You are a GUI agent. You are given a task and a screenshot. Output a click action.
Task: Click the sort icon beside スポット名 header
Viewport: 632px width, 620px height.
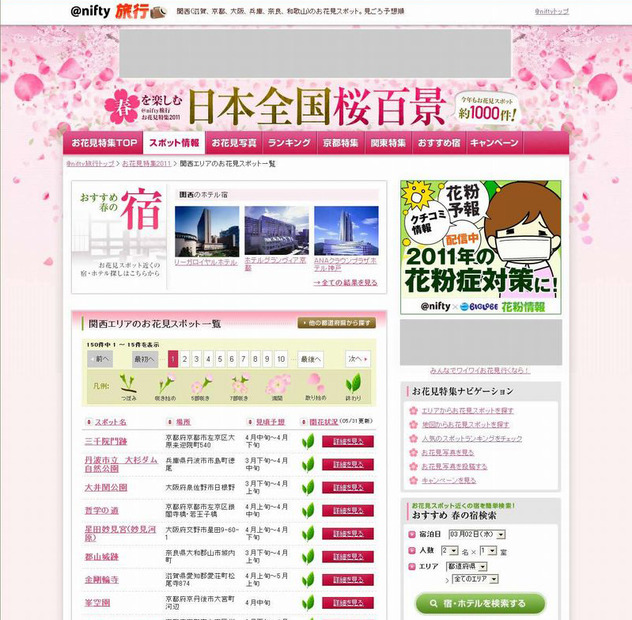pos(89,422)
